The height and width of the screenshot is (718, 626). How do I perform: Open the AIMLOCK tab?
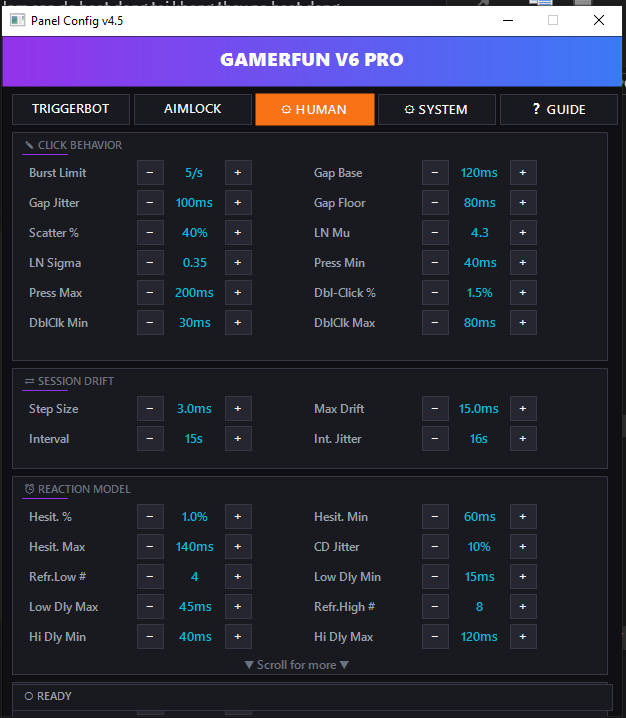(193, 109)
